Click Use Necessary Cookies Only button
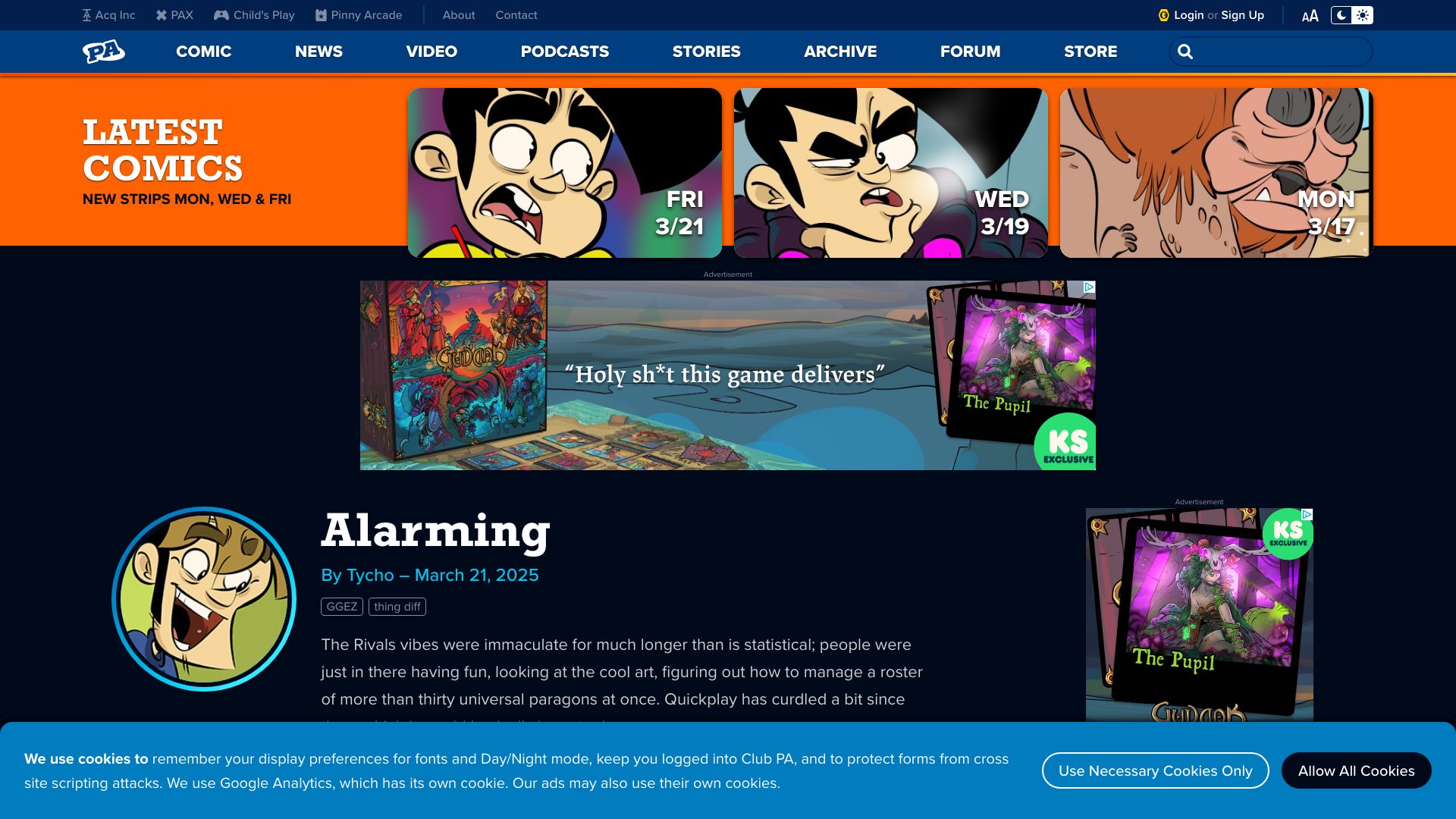 [1156, 770]
